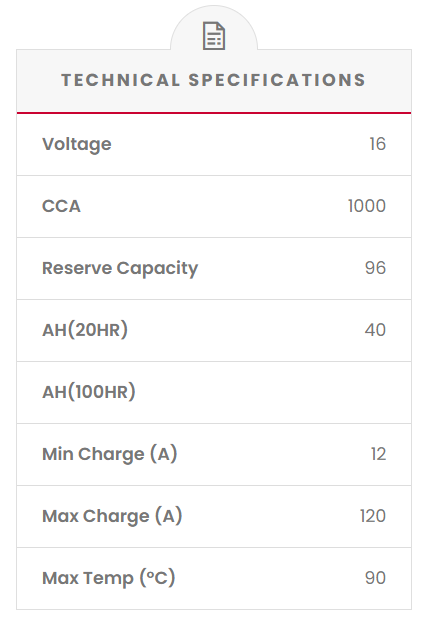
Task: Click the Voltage value 16
Action: [x=377, y=144]
